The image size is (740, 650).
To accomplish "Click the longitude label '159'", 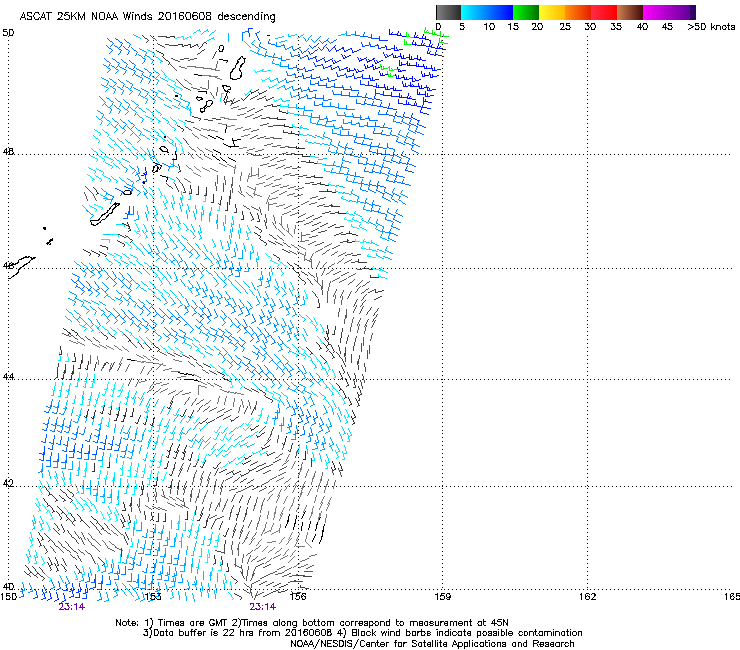I will click(442, 597).
